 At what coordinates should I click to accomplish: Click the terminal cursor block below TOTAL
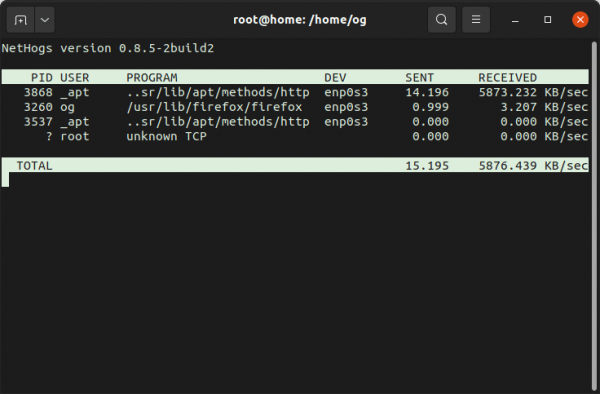(x=5, y=180)
